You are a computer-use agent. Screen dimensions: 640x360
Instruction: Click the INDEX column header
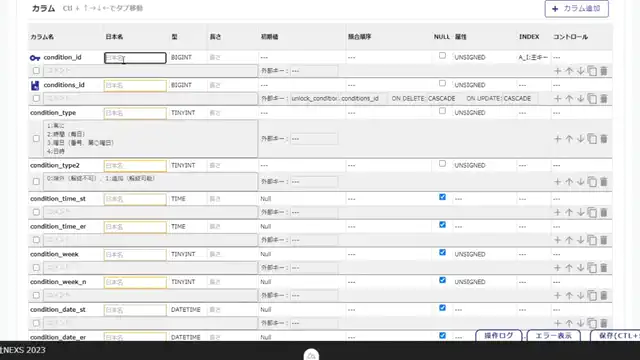click(529, 37)
